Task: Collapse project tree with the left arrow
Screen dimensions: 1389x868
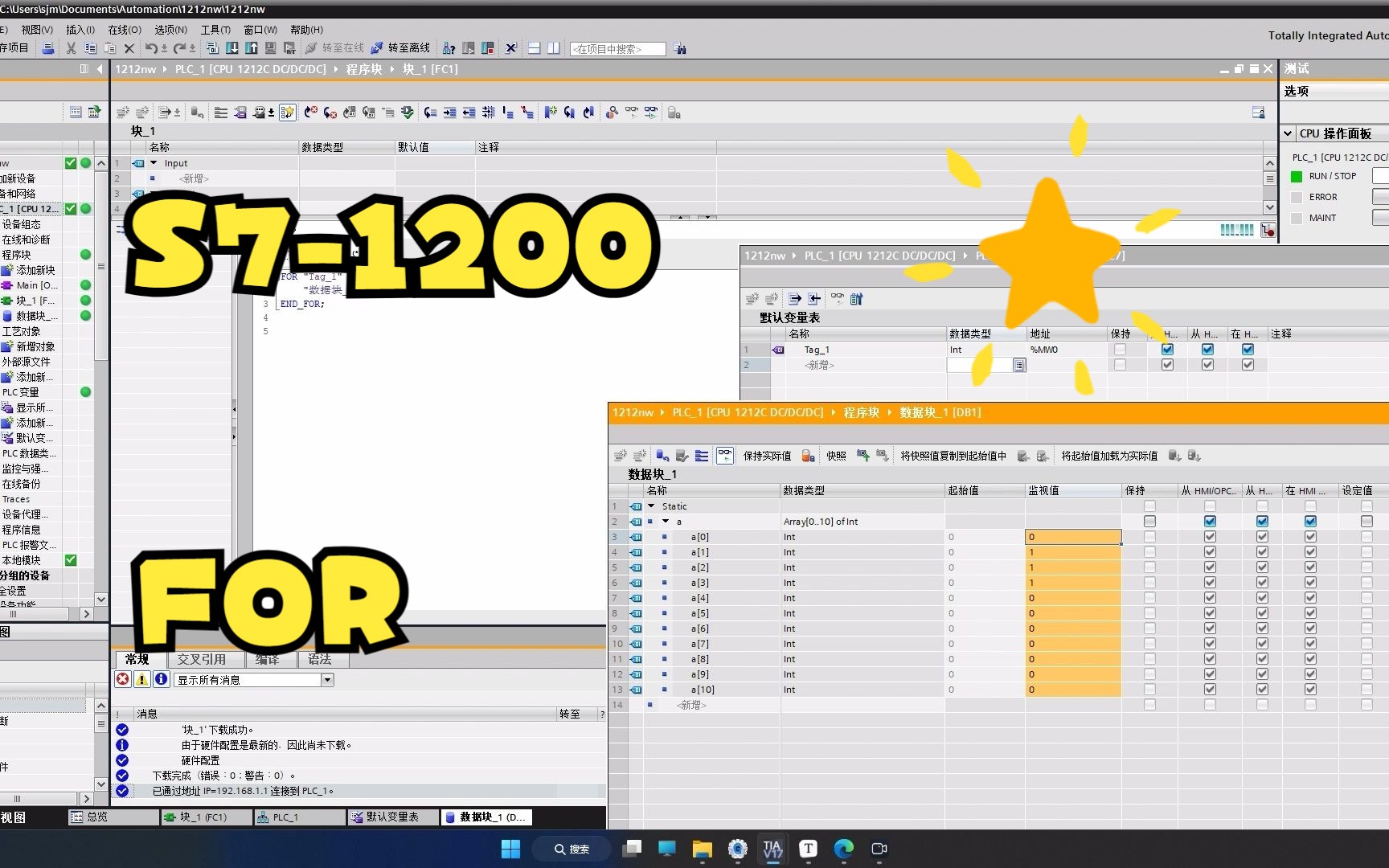Action: coord(100,69)
